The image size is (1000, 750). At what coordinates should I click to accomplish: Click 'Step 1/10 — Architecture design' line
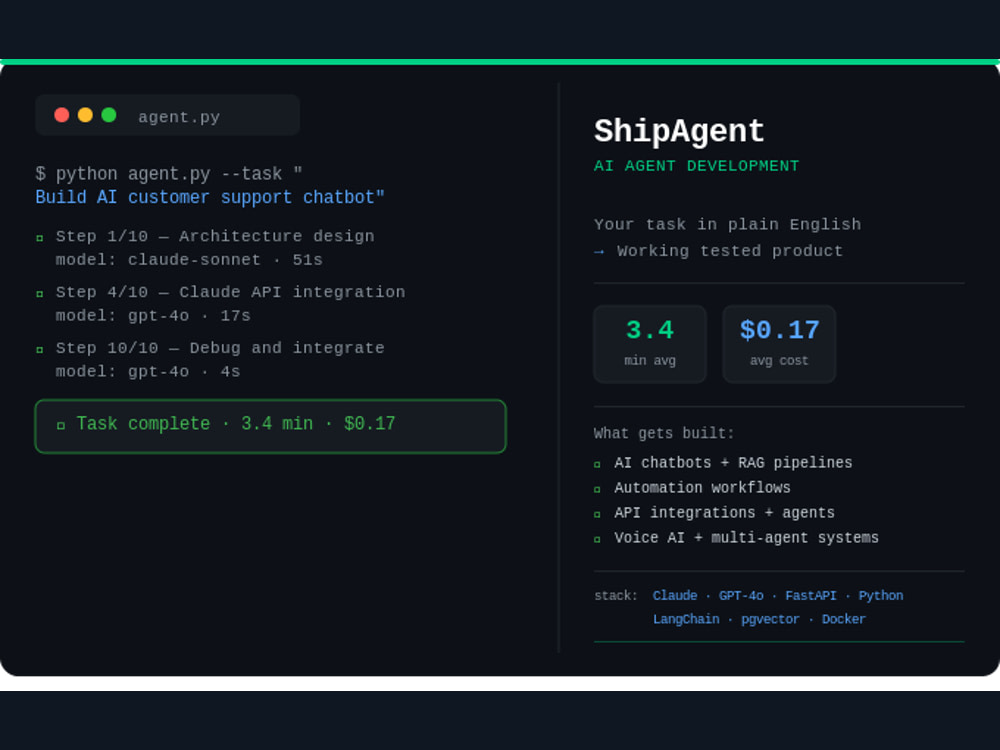click(x=215, y=237)
